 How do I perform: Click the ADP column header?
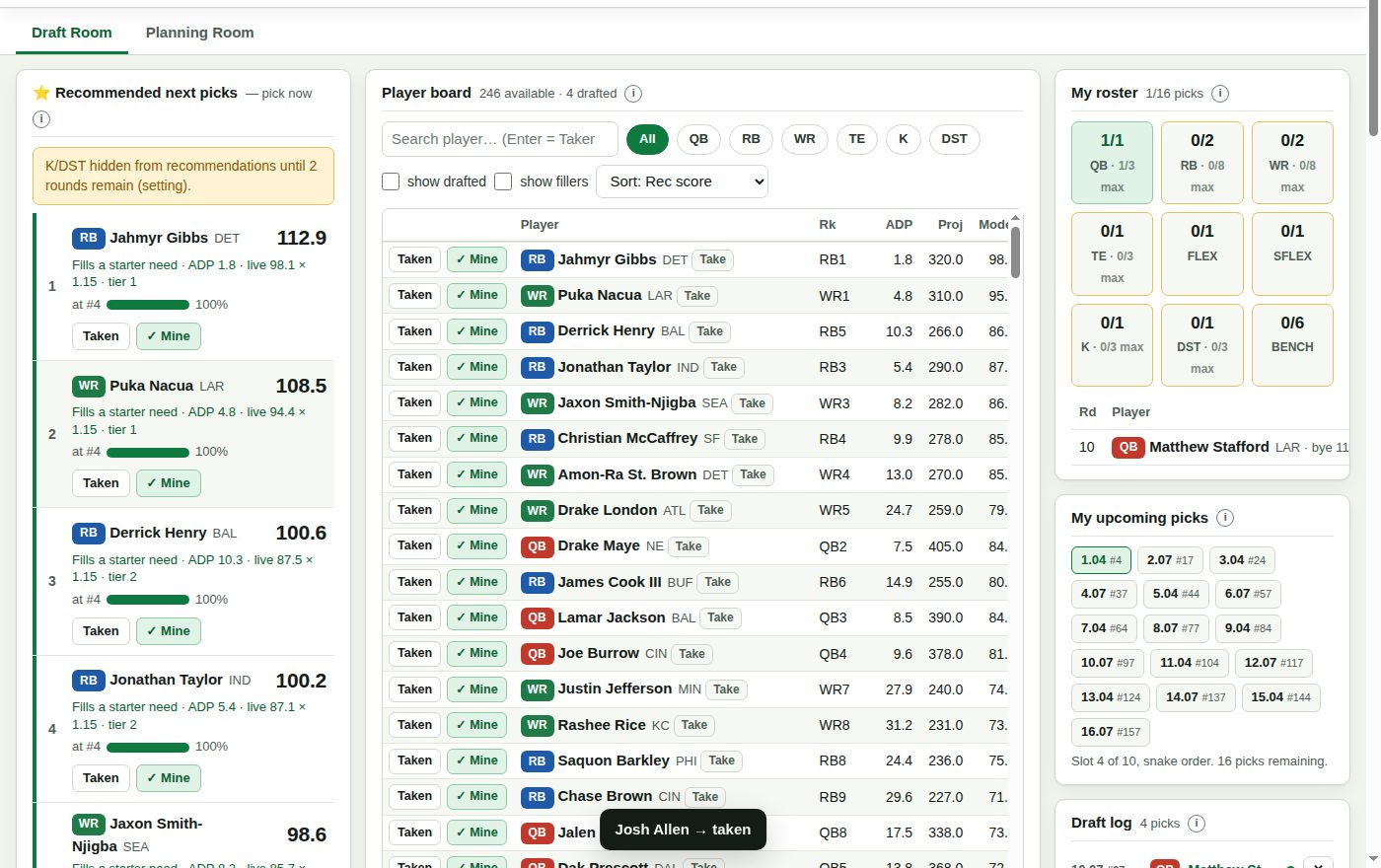899,225
